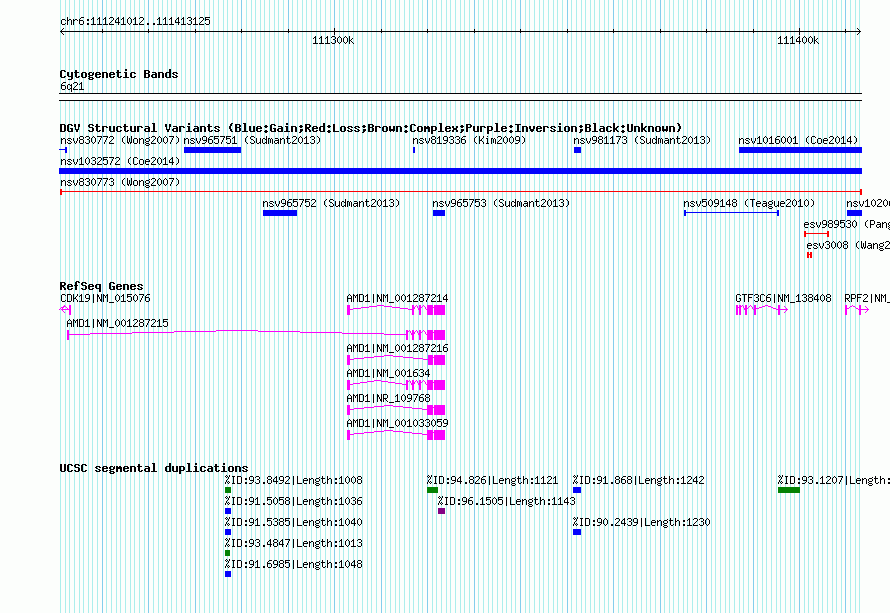The width and height of the screenshot is (890, 613).
Task: Open the AMD1|NM_001287214 transcript label
Action: (x=397, y=298)
